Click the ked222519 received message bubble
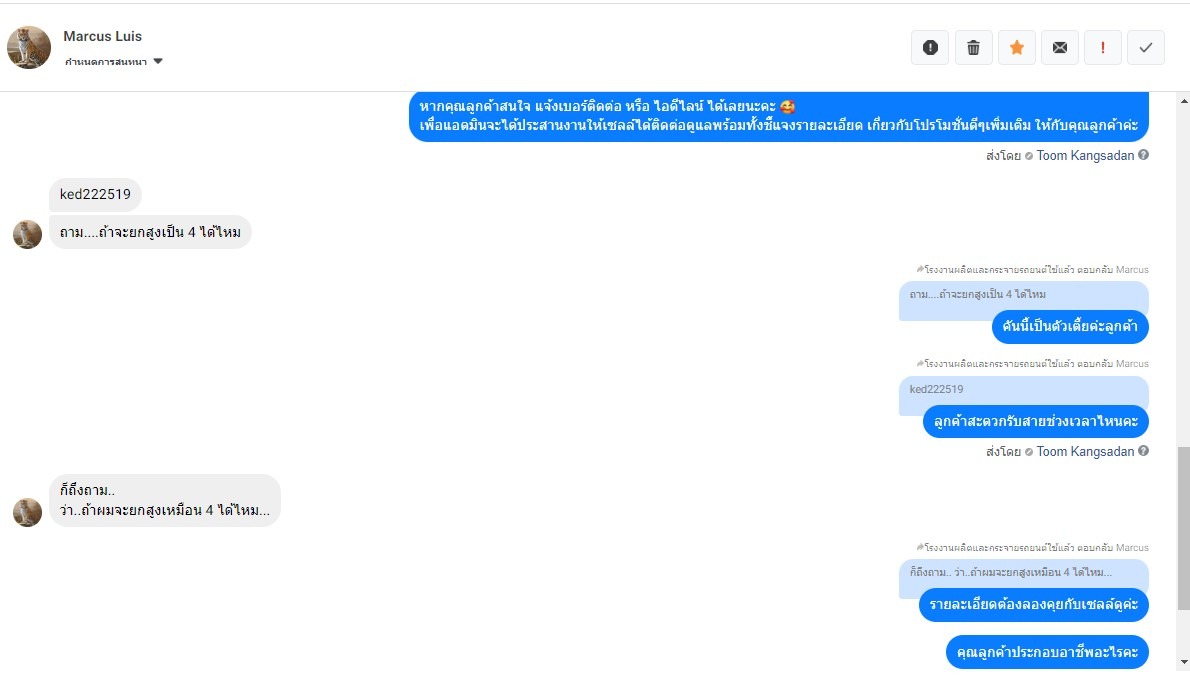 point(95,194)
